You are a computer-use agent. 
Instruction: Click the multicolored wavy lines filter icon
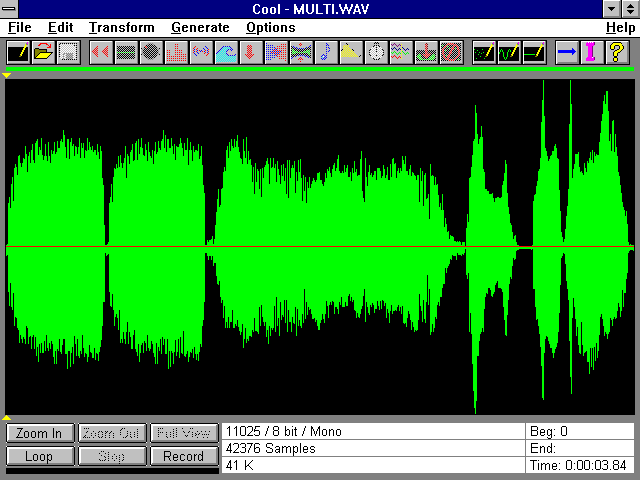(x=401, y=52)
